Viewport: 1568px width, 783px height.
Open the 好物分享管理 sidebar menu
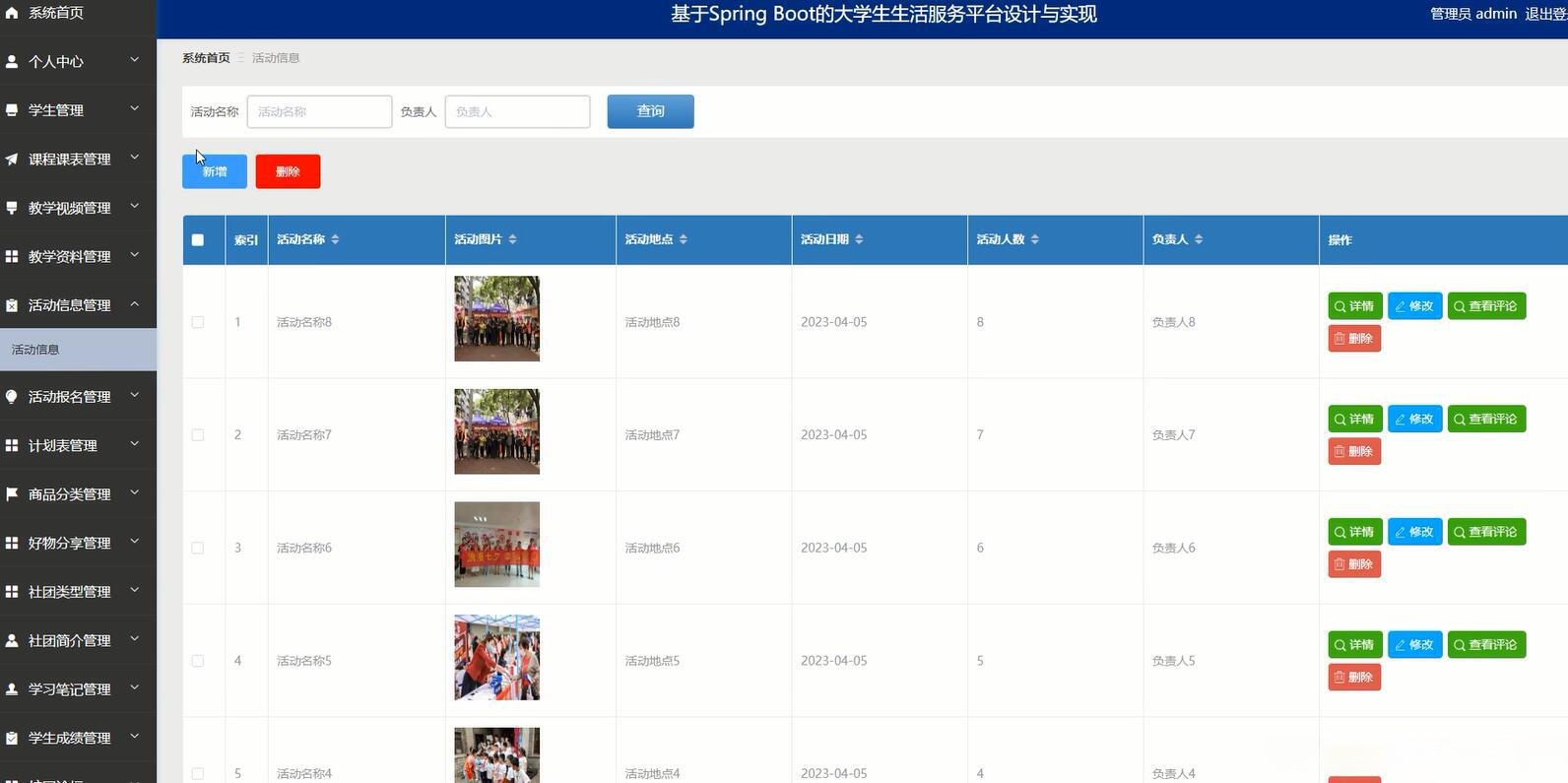click(x=78, y=543)
